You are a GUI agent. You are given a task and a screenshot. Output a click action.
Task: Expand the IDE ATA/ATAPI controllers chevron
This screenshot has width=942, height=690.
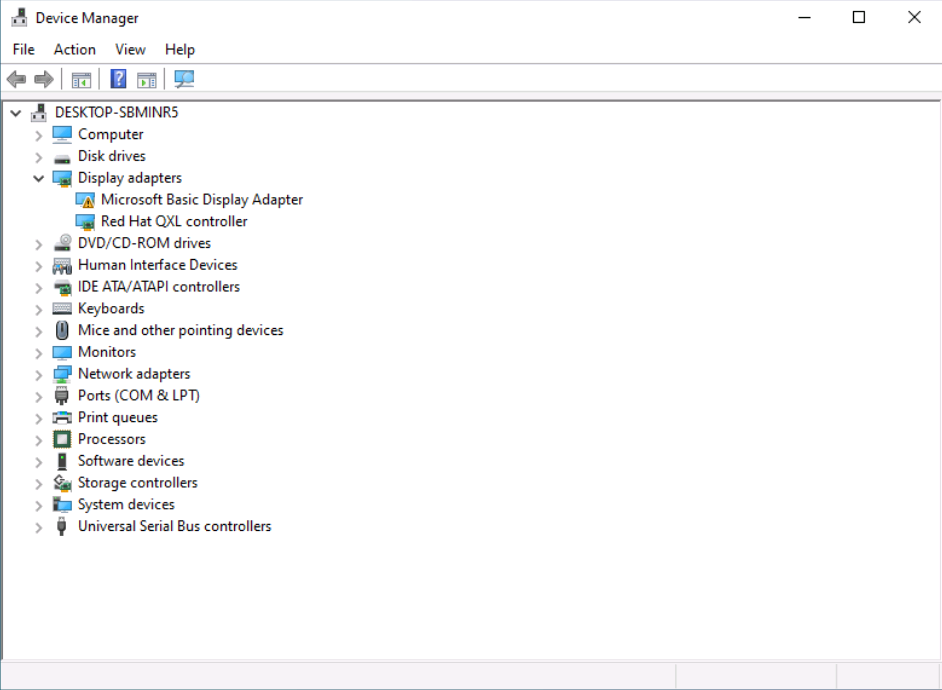click(x=38, y=288)
